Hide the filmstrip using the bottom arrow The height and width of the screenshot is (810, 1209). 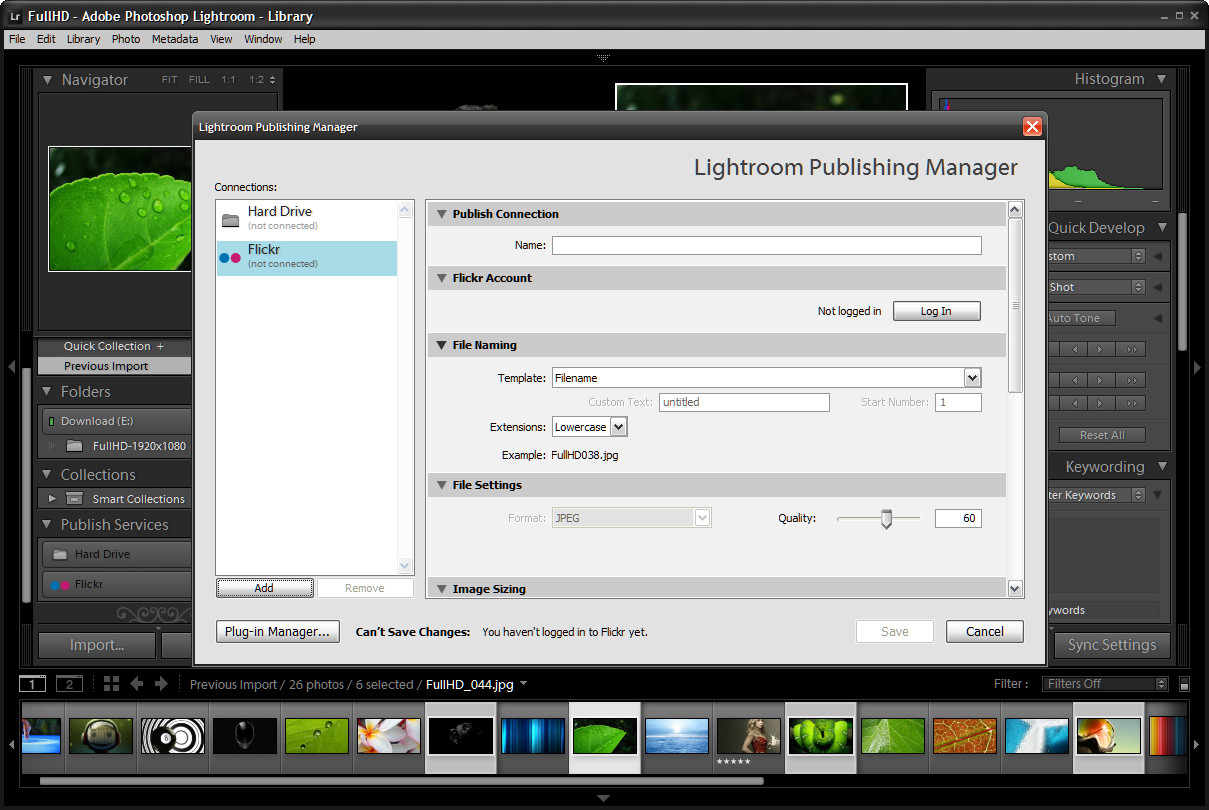603,798
